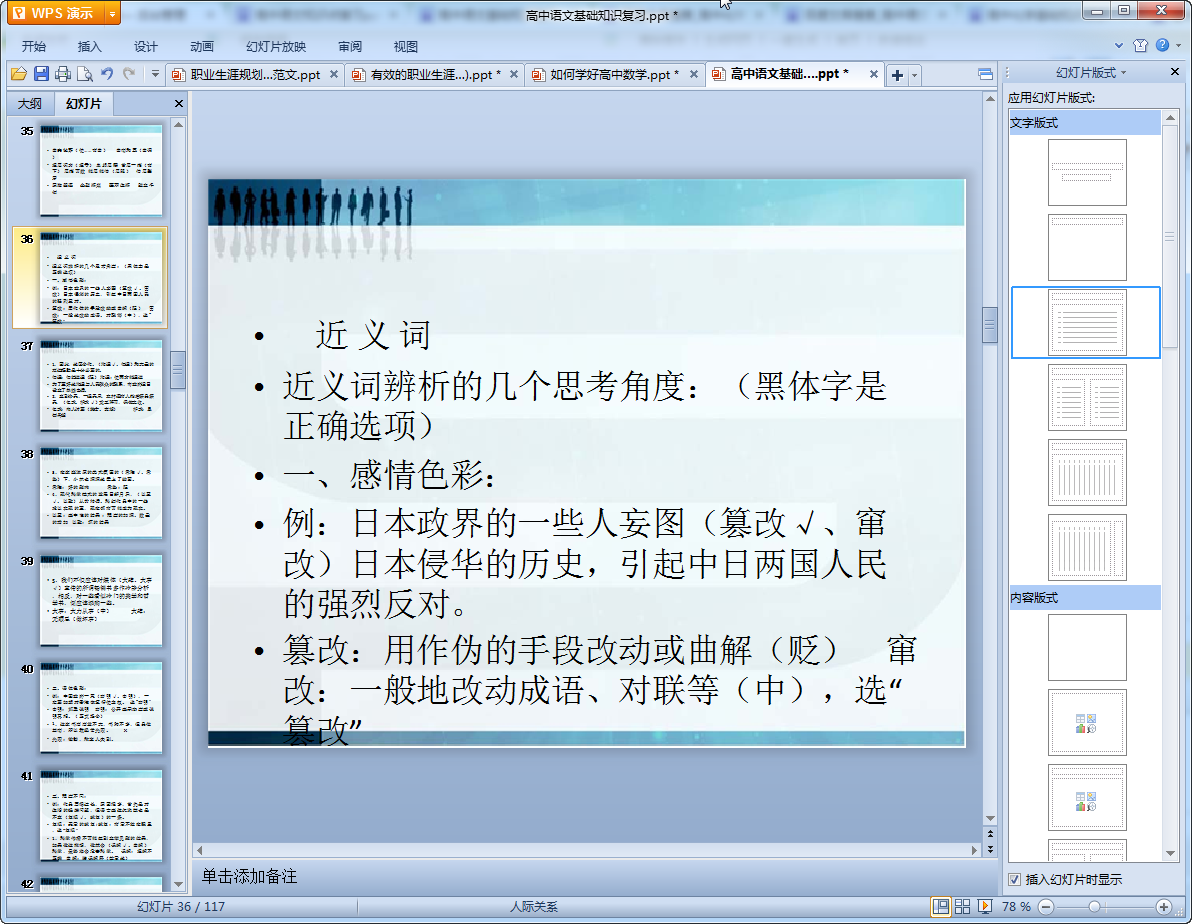
Task: Collapse the 内容版式 layout section header
Action: pos(1084,598)
